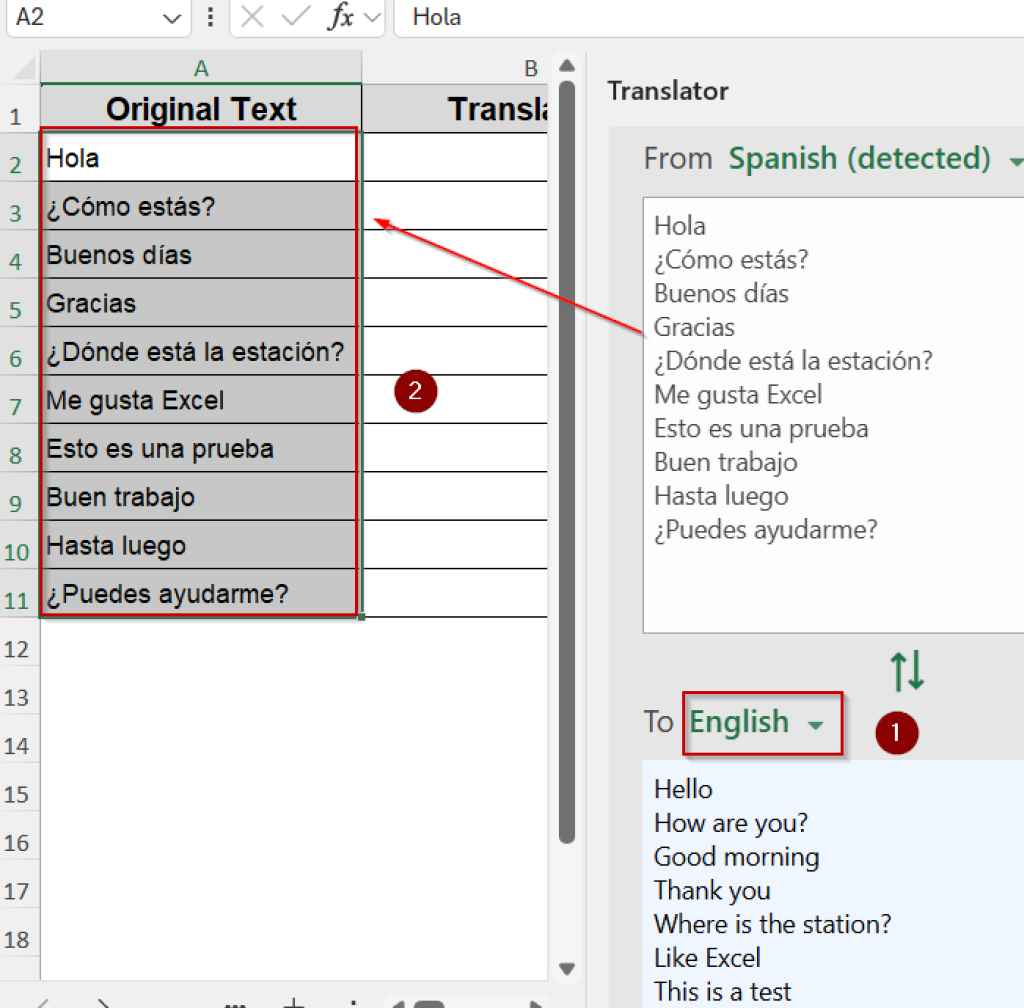Screen dimensions: 1024x1008
Task: Confirm cell entry with the checkmark icon
Action: [296, 17]
